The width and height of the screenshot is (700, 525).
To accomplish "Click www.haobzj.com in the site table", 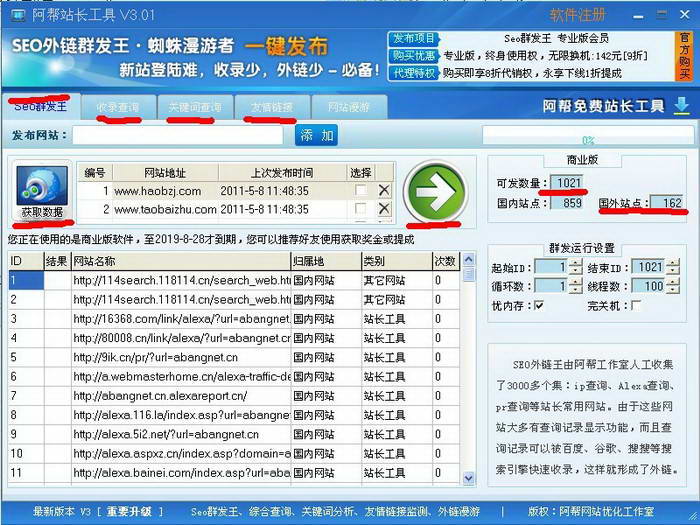I will (158, 191).
